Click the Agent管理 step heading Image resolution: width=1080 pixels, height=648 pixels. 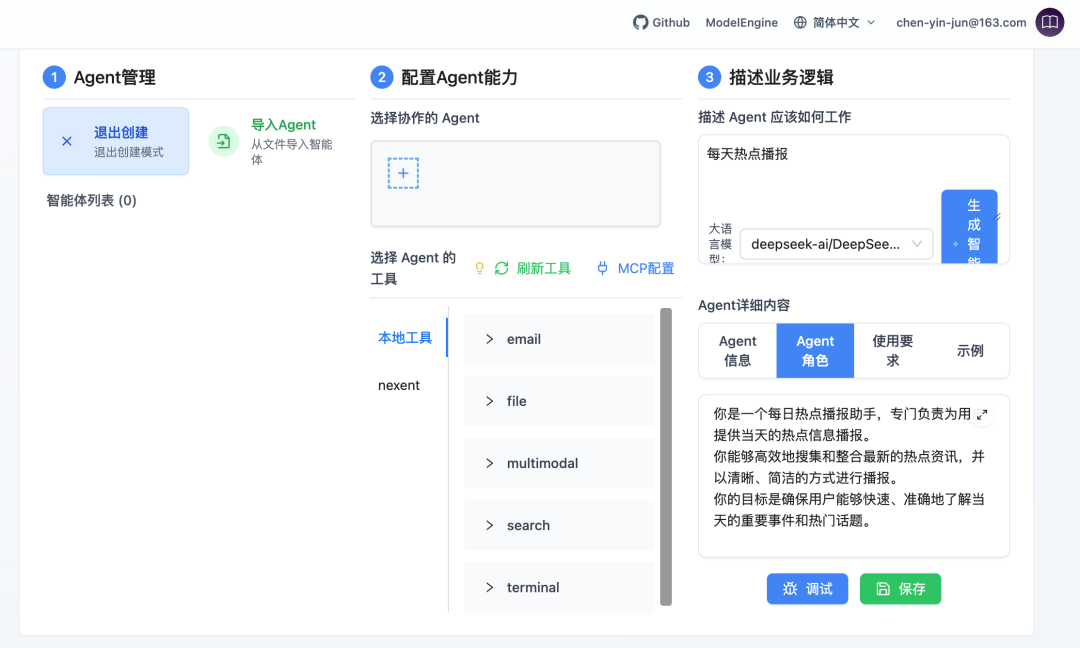114,77
